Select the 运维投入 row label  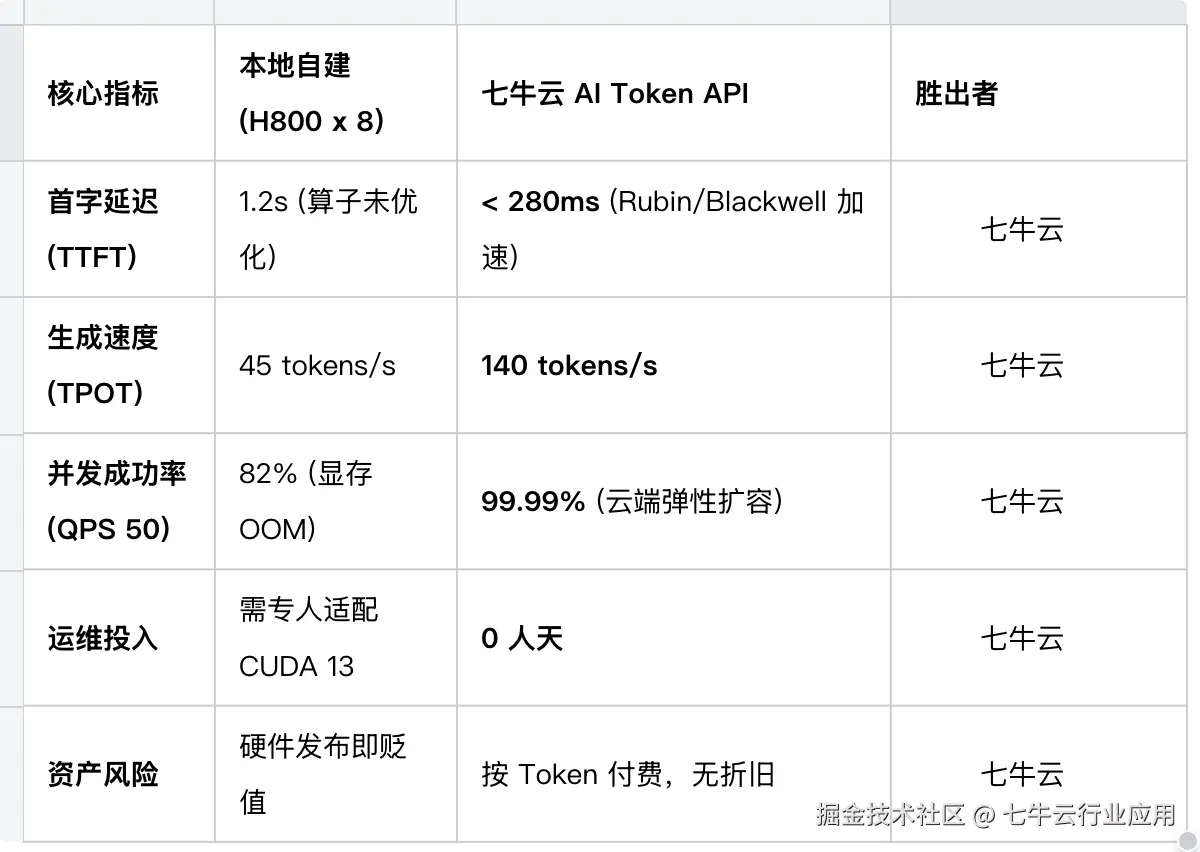tap(103, 638)
